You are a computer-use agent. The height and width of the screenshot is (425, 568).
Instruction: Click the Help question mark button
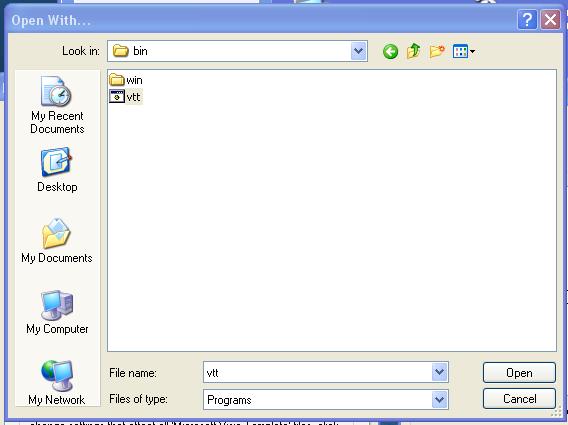click(527, 19)
